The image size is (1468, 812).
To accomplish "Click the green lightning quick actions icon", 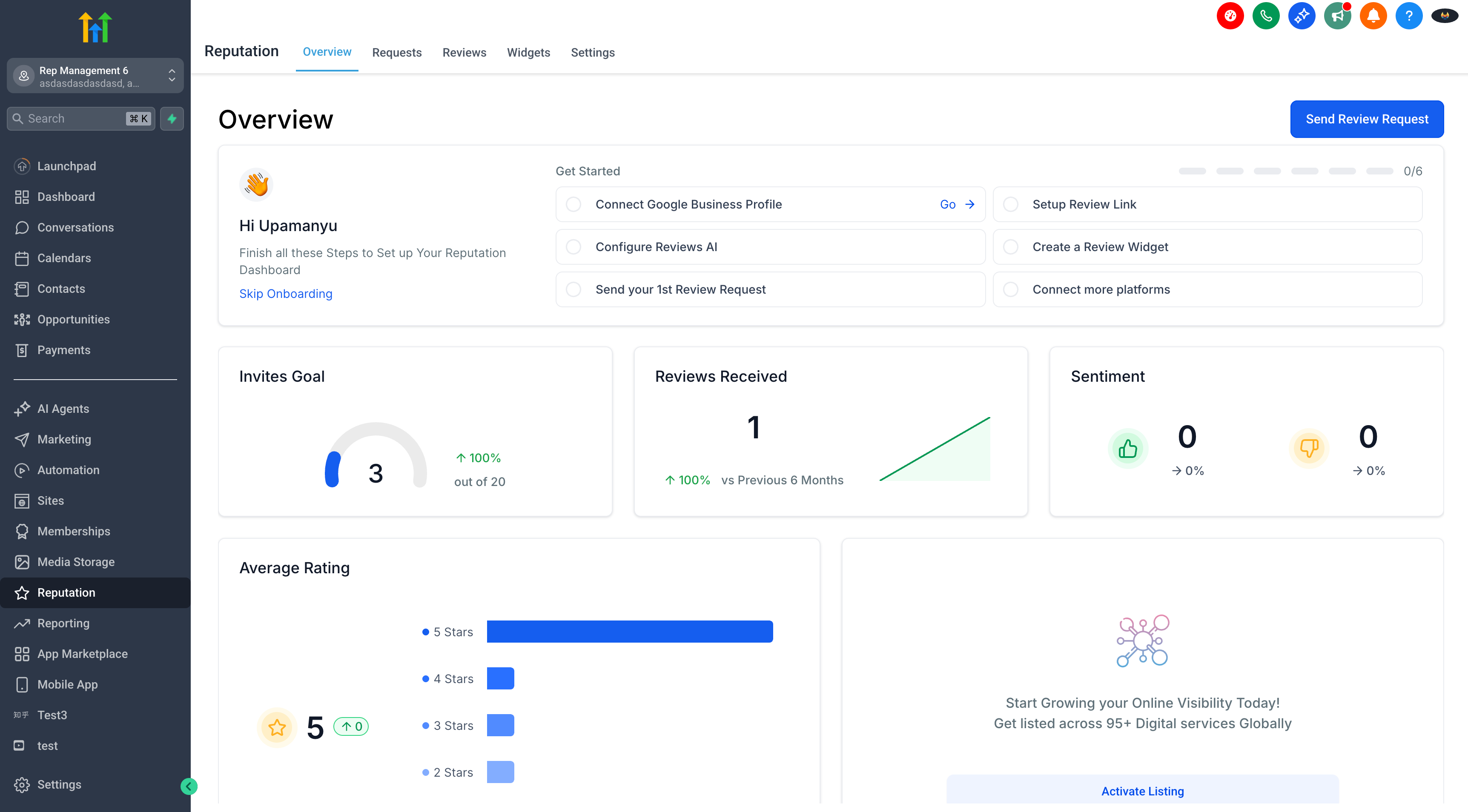I will pyautogui.click(x=172, y=119).
